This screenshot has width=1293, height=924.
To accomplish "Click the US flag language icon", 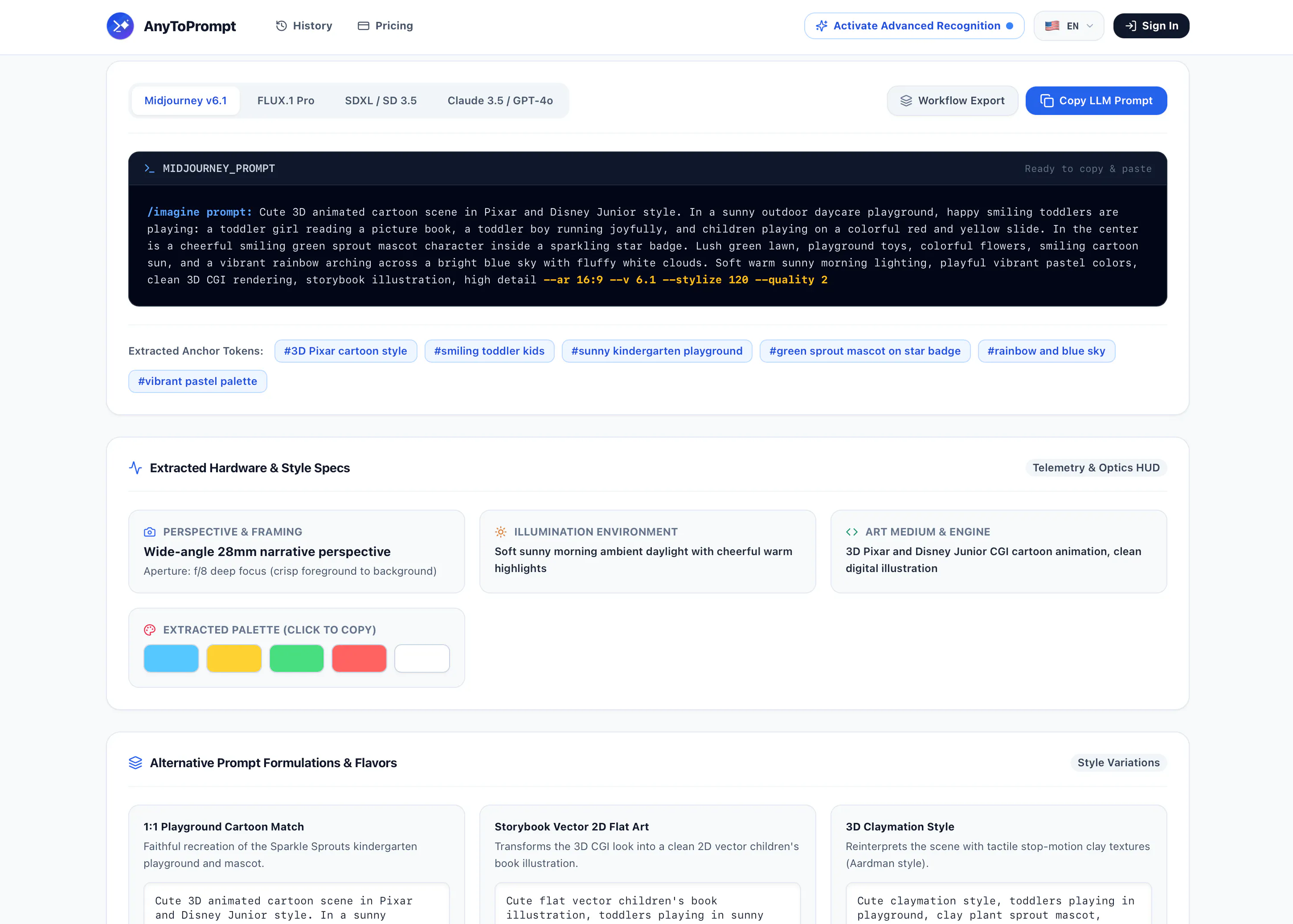I will [1052, 25].
